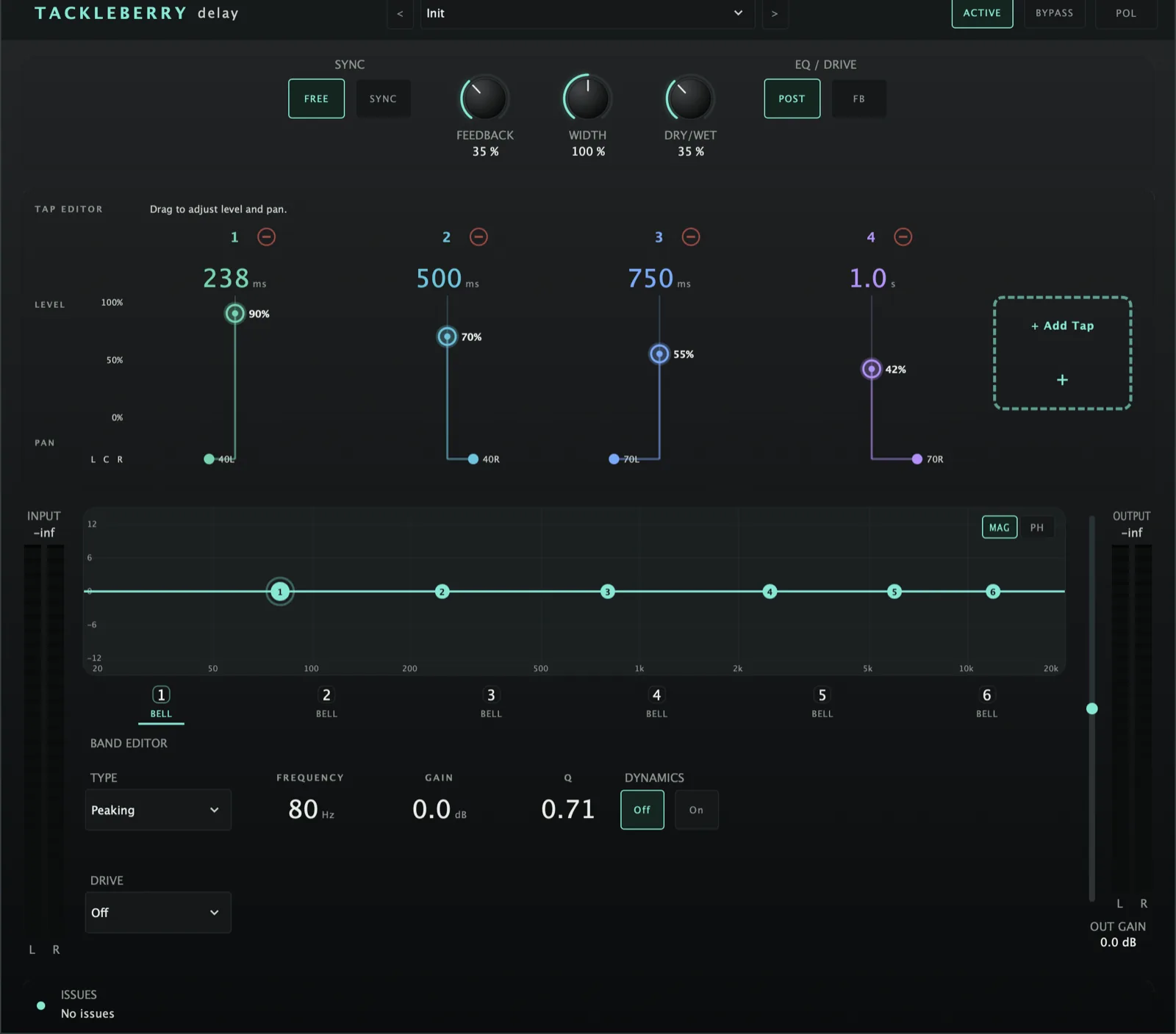This screenshot has height=1034, width=1176.
Task: Turn band Dynamics Off
Action: click(x=642, y=810)
